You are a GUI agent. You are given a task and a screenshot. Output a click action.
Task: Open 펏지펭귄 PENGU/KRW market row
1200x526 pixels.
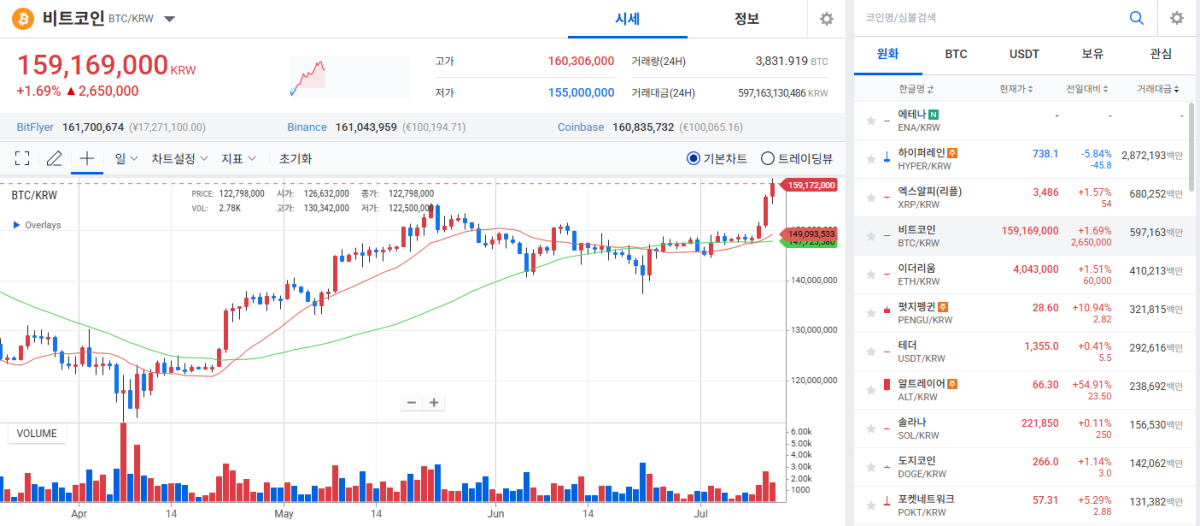click(1024, 313)
